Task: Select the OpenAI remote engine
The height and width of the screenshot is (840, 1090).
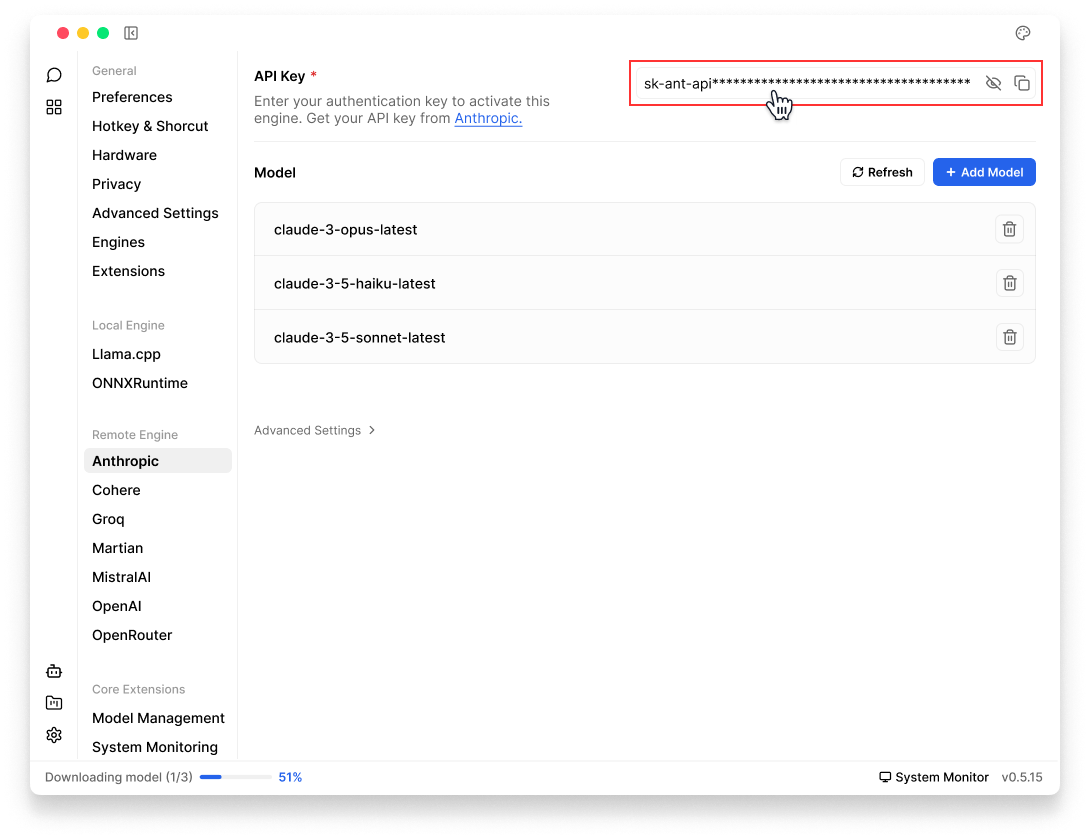Action: point(117,606)
